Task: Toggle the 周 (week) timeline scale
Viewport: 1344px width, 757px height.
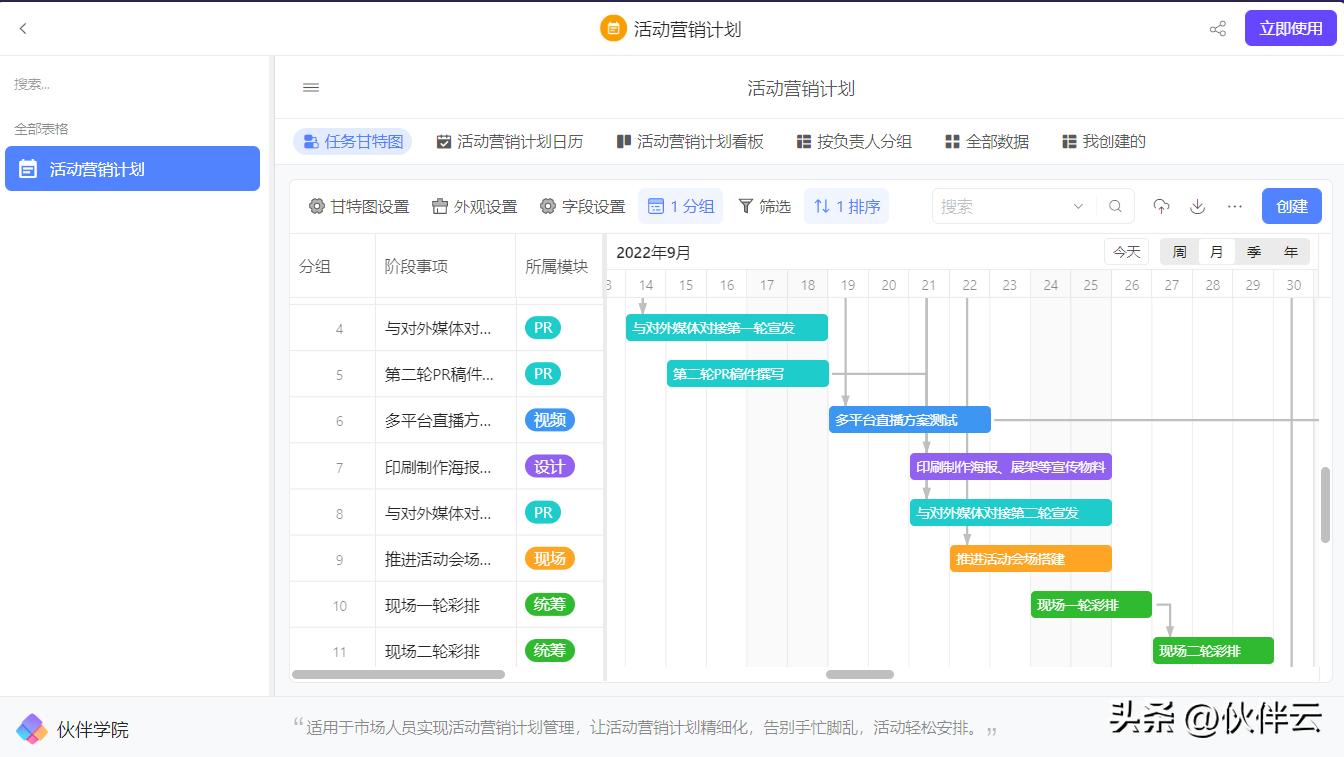Action: 1177,251
